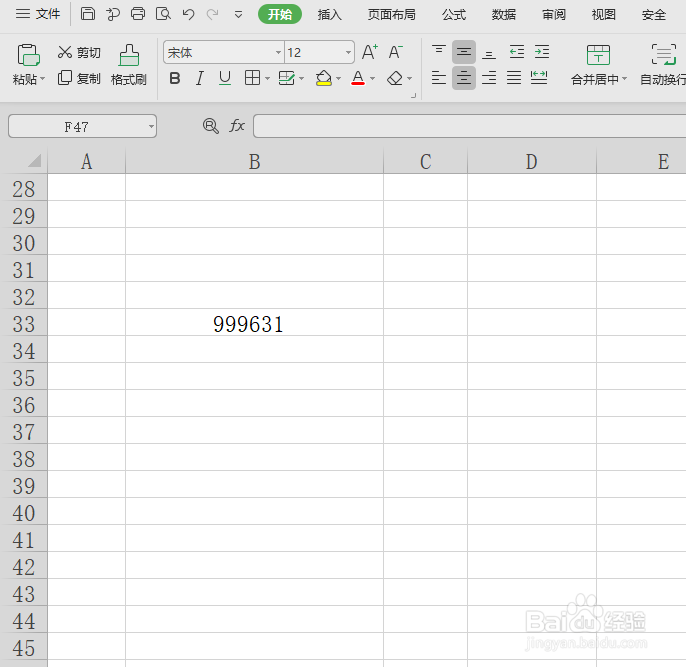Undo the last action

click(x=189, y=14)
